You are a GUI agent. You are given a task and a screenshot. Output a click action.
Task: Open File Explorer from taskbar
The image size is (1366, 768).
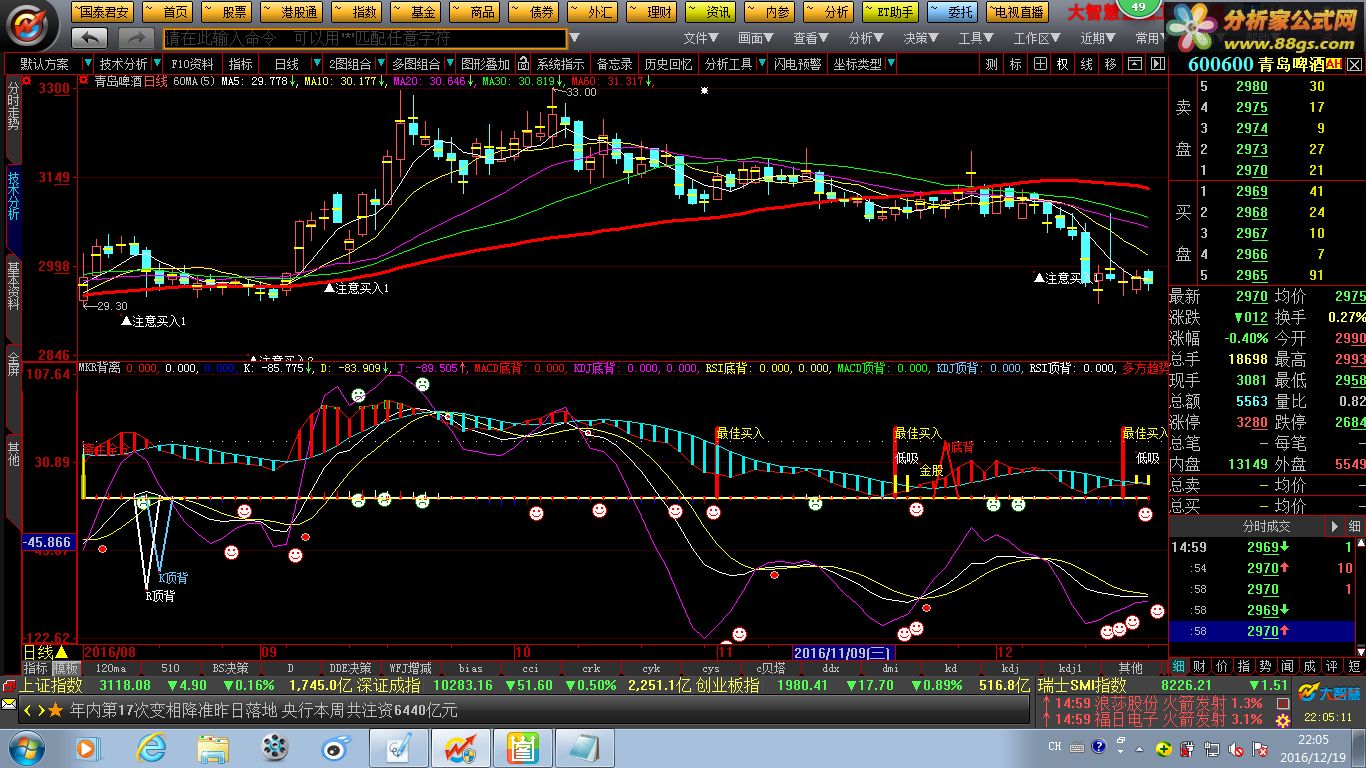coord(213,747)
